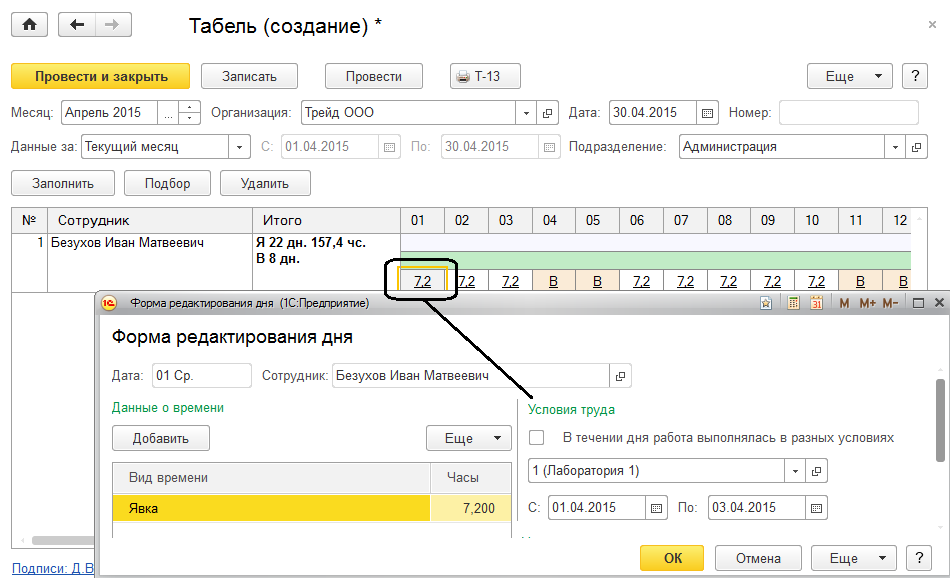Open the Сотрудник card in day edit form
Image resolution: width=950 pixels, height=578 pixels.
coord(620,376)
